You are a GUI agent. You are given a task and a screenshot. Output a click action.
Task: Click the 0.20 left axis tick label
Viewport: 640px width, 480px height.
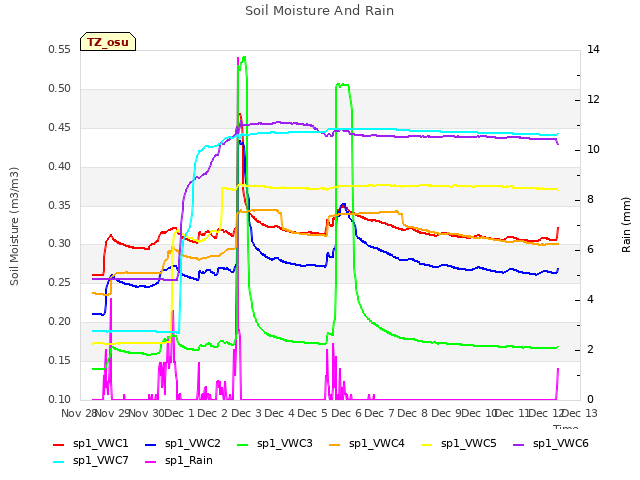(60, 322)
